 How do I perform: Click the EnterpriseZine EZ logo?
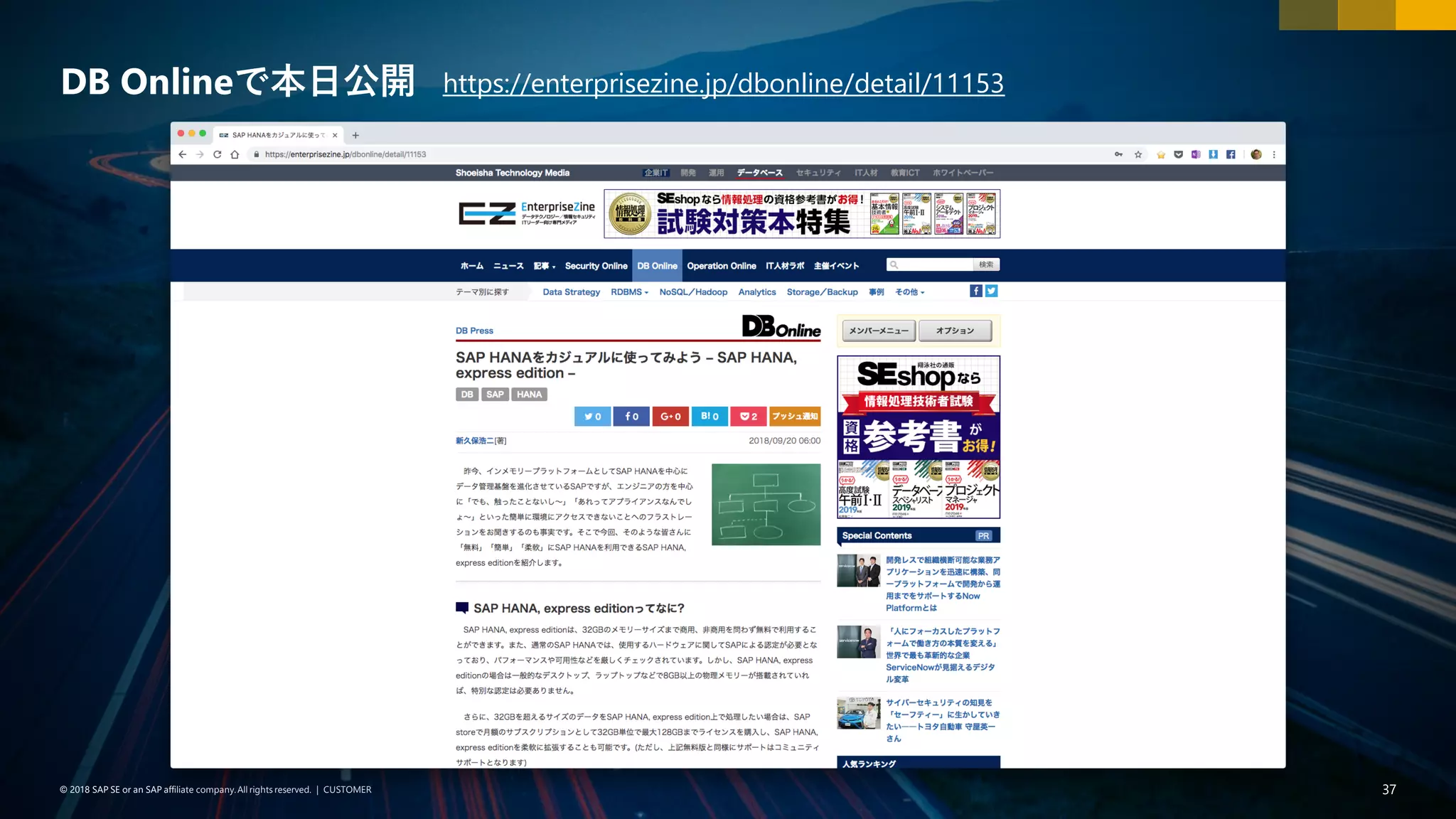coord(527,213)
